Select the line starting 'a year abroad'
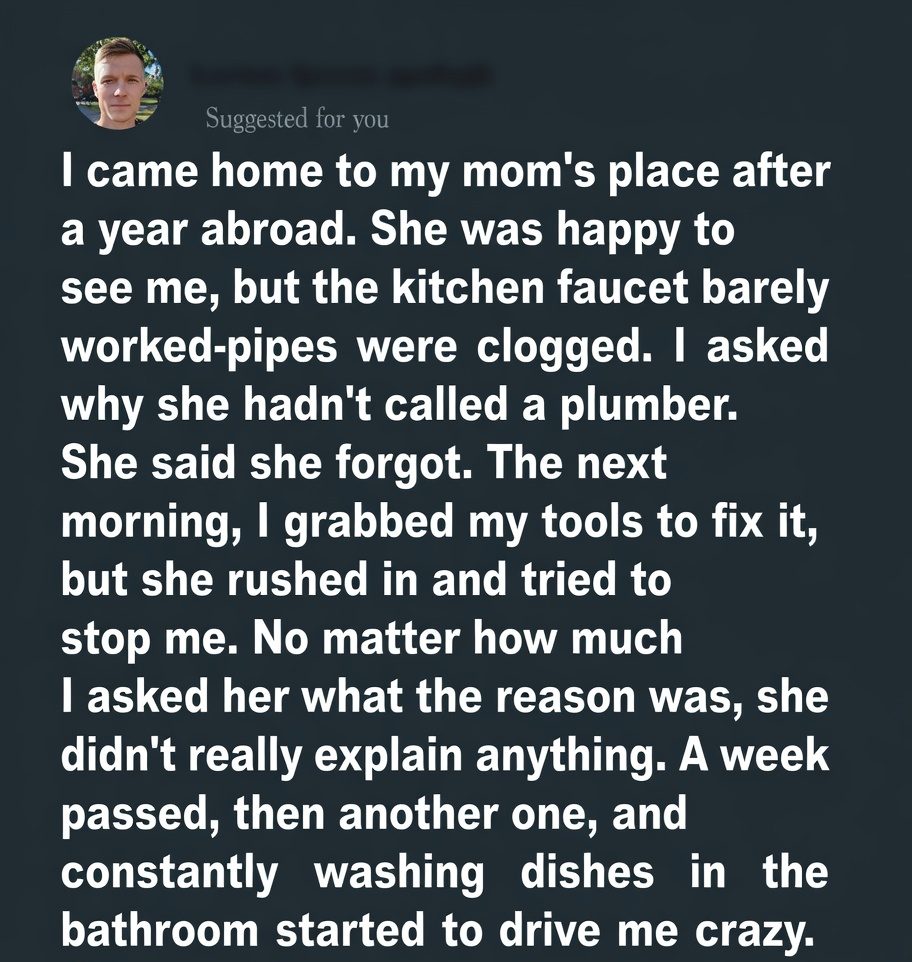The image size is (912, 962). 398,231
